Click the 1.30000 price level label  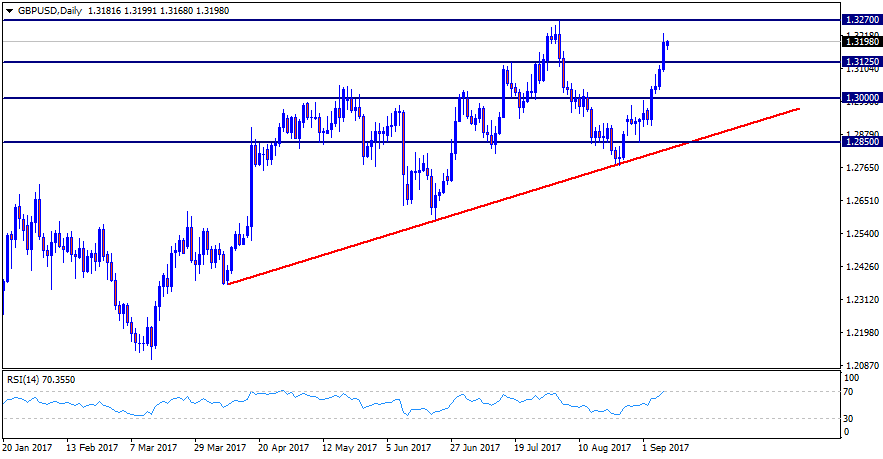(x=860, y=98)
